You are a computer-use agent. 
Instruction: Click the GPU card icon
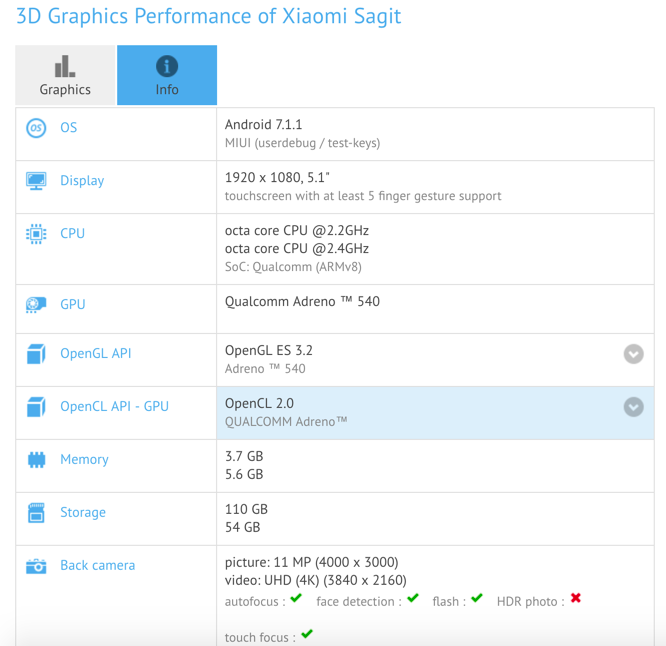tap(36, 305)
